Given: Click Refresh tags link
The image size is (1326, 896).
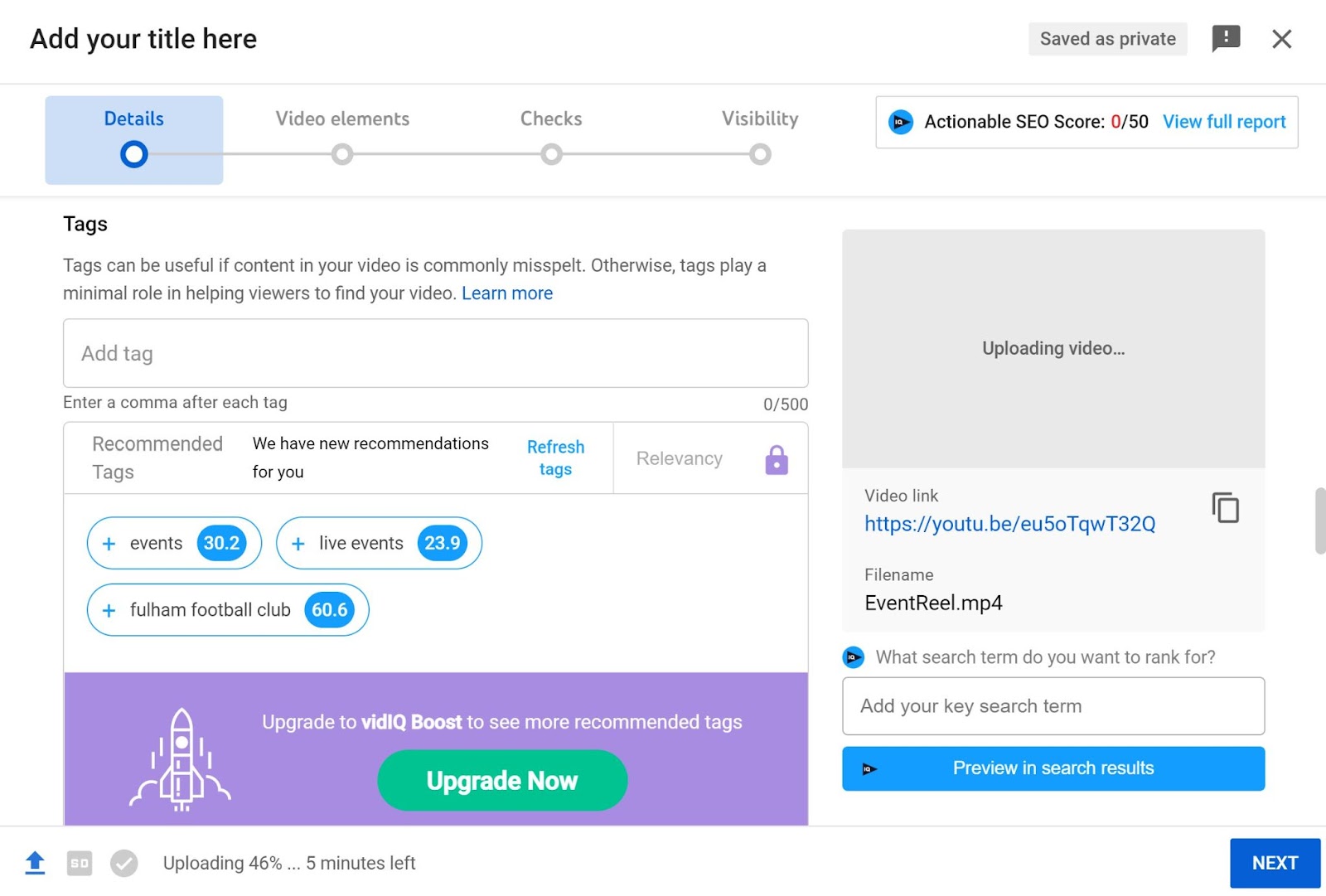Looking at the screenshot, I should pyautogui.click(x=555, y=458).
